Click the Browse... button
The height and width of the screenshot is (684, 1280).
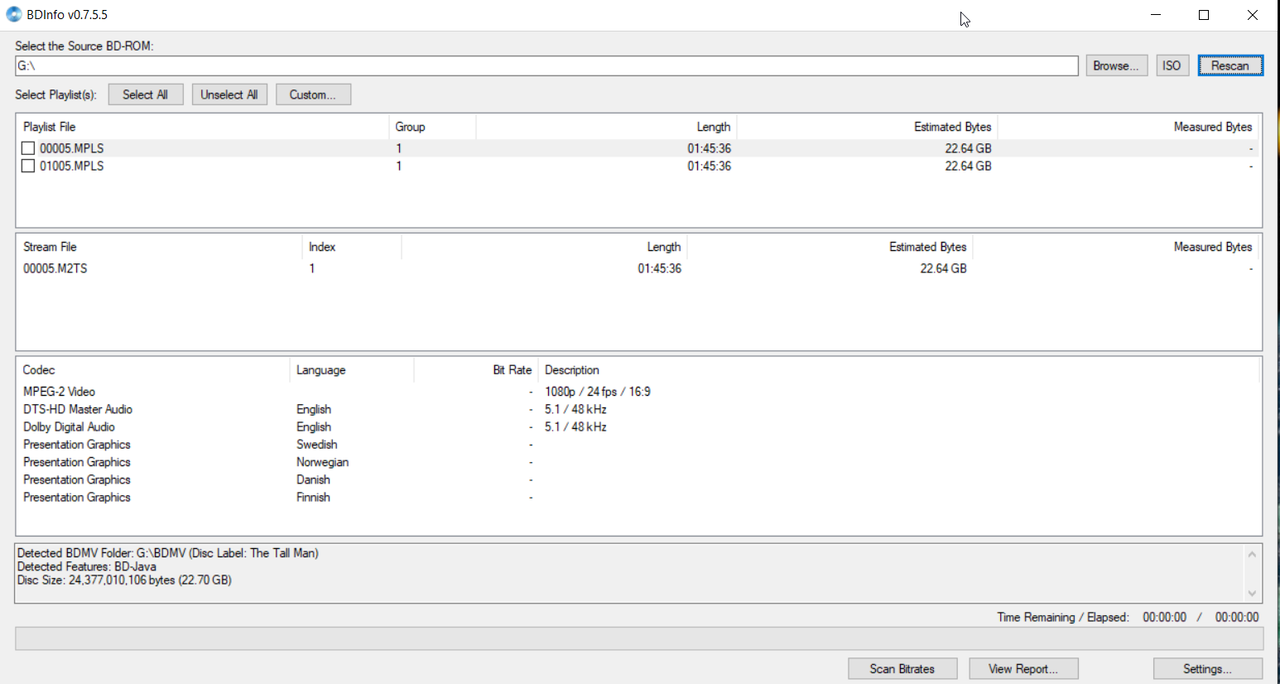1116,66
